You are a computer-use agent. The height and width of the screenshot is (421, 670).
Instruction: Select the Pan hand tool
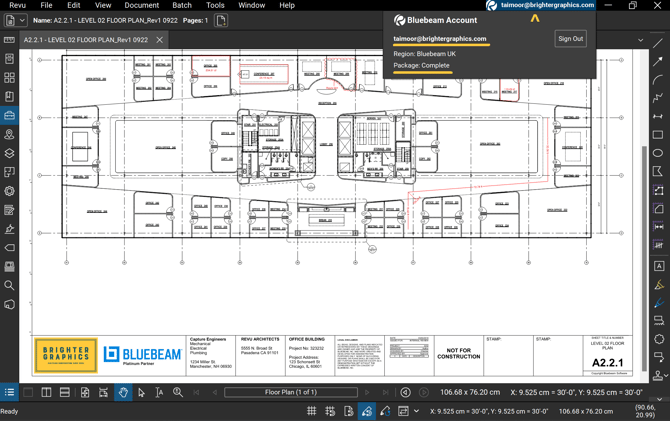[123, 392]
